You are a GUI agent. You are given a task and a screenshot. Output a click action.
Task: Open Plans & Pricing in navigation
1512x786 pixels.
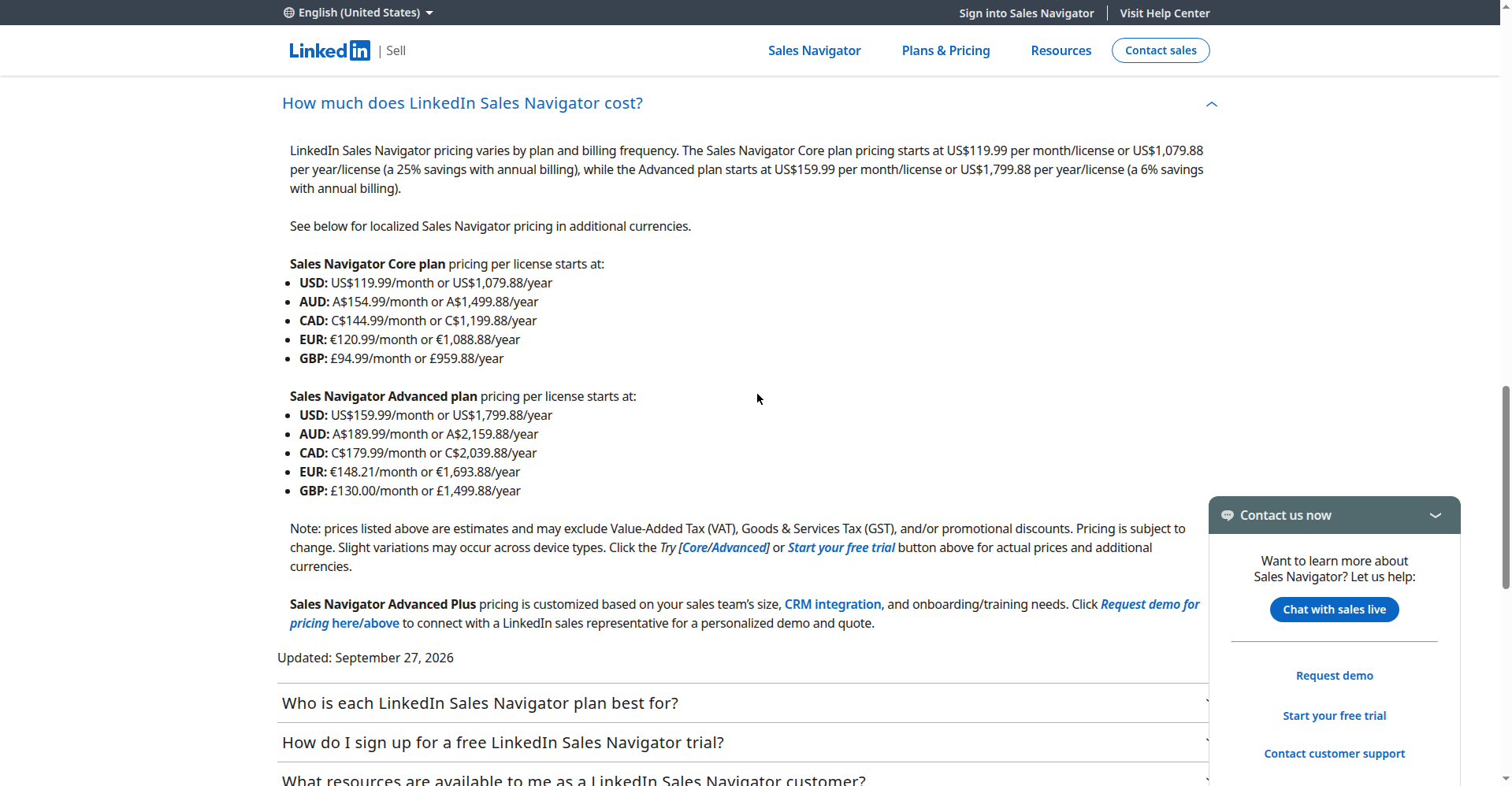946,50
